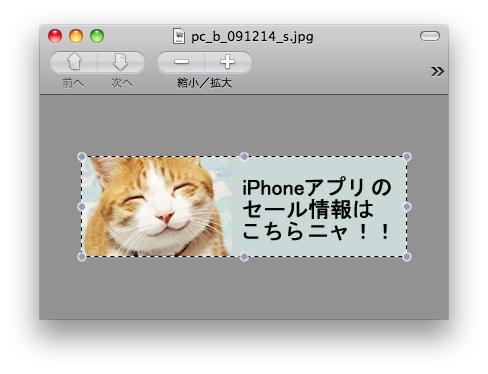
Task: Click the middle-left selection handle
Action: 82,207
